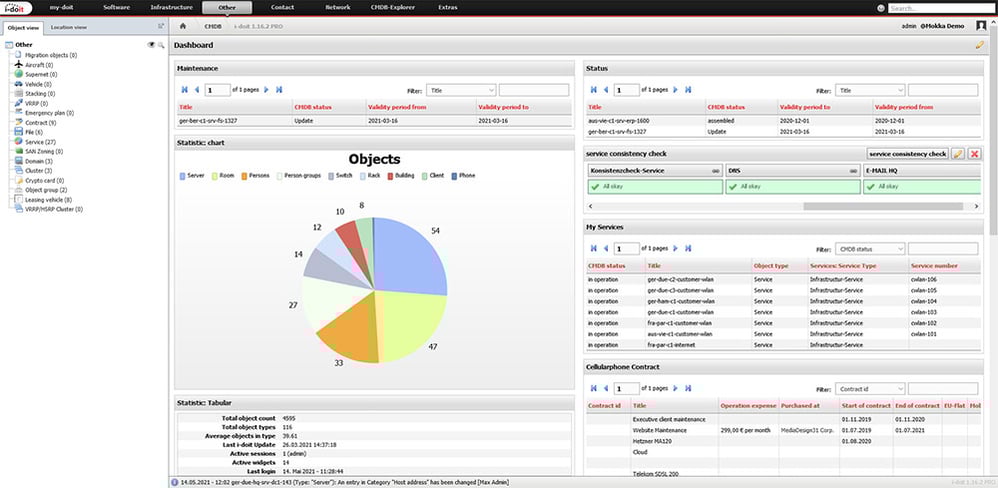Open the Infrastructure menu

click(171, 8)
